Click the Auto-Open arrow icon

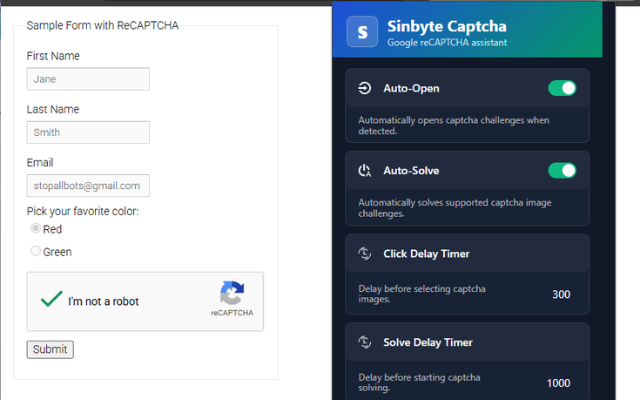[x=364, y=88]
